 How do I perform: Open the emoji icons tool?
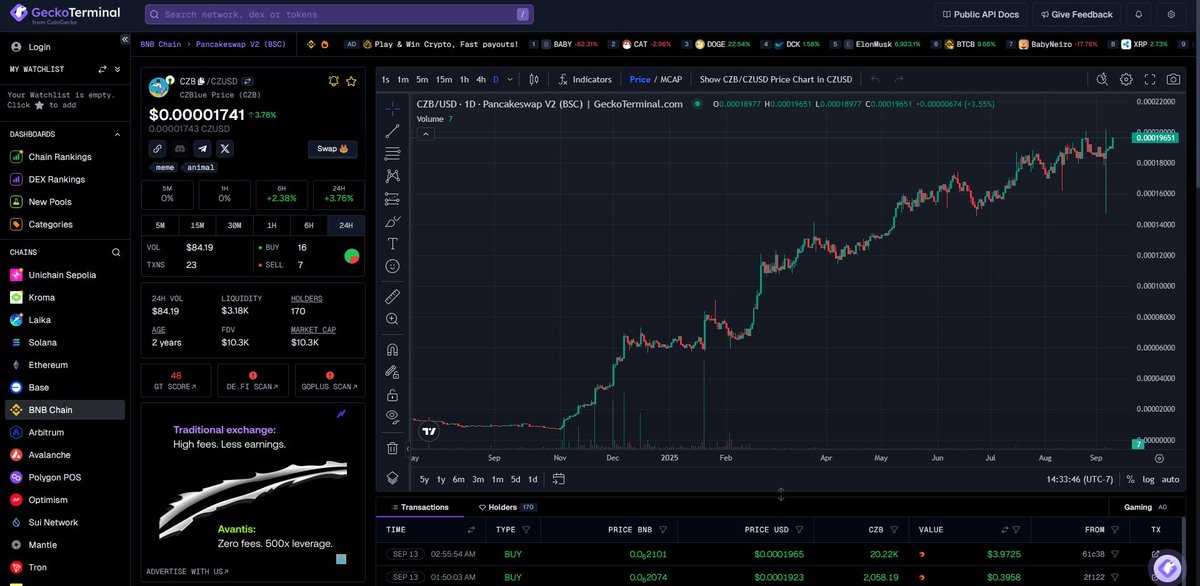coord(393,266)
